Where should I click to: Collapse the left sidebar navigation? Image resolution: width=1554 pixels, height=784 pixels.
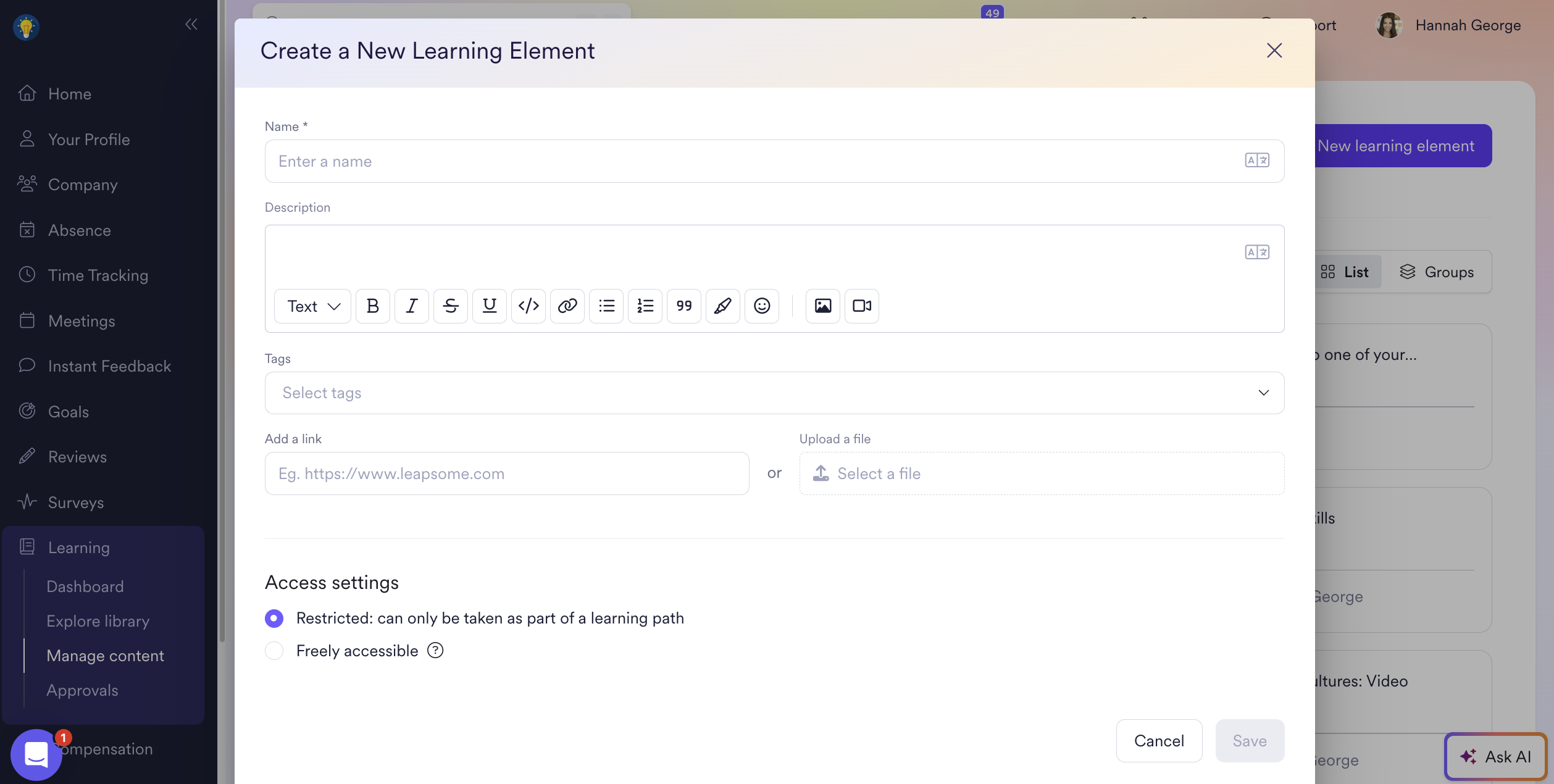(191, 24)
